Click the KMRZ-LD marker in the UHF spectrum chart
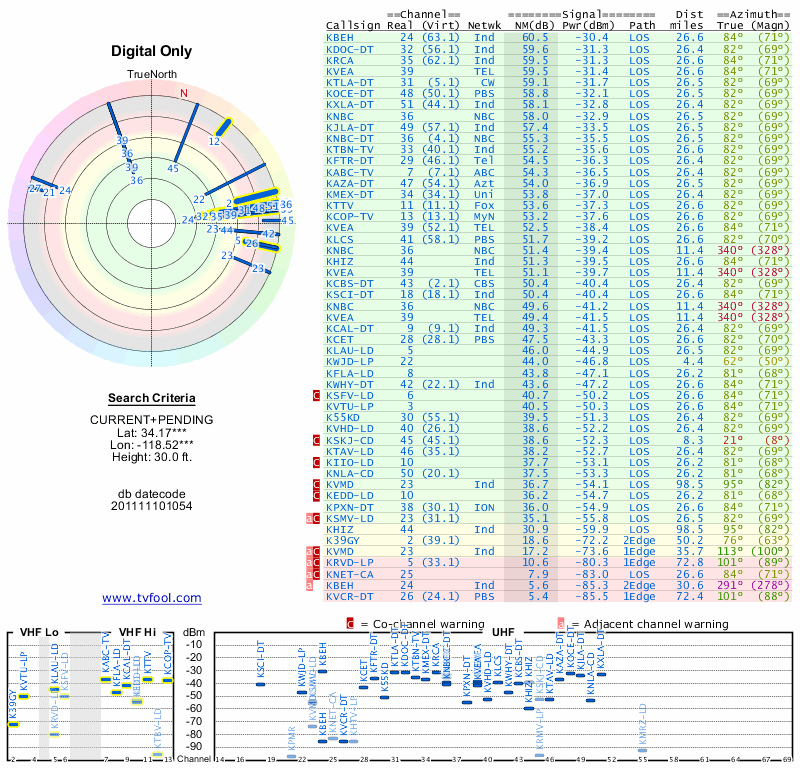This screenshot has height=768, width=800. pyautogui.click(x=642, y=750)
